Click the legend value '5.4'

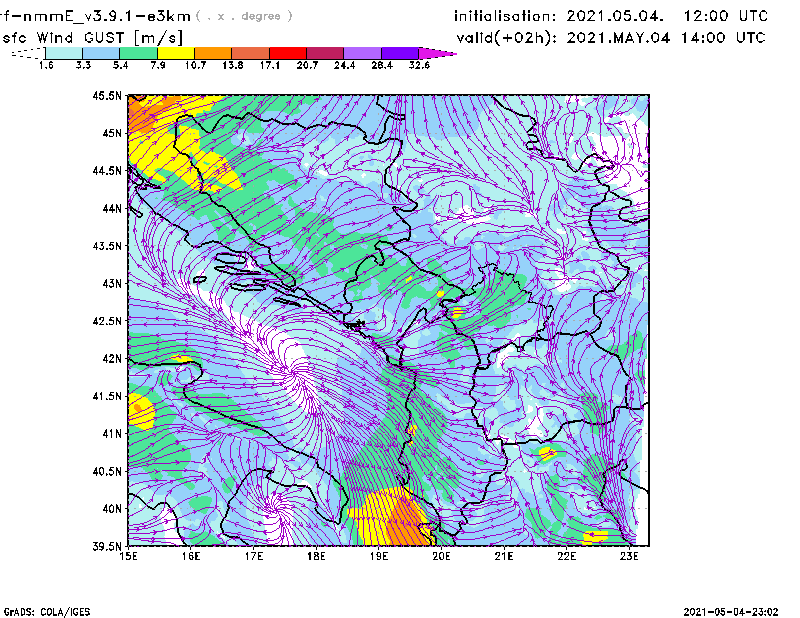pyautogui.click(x=120, y=65)
